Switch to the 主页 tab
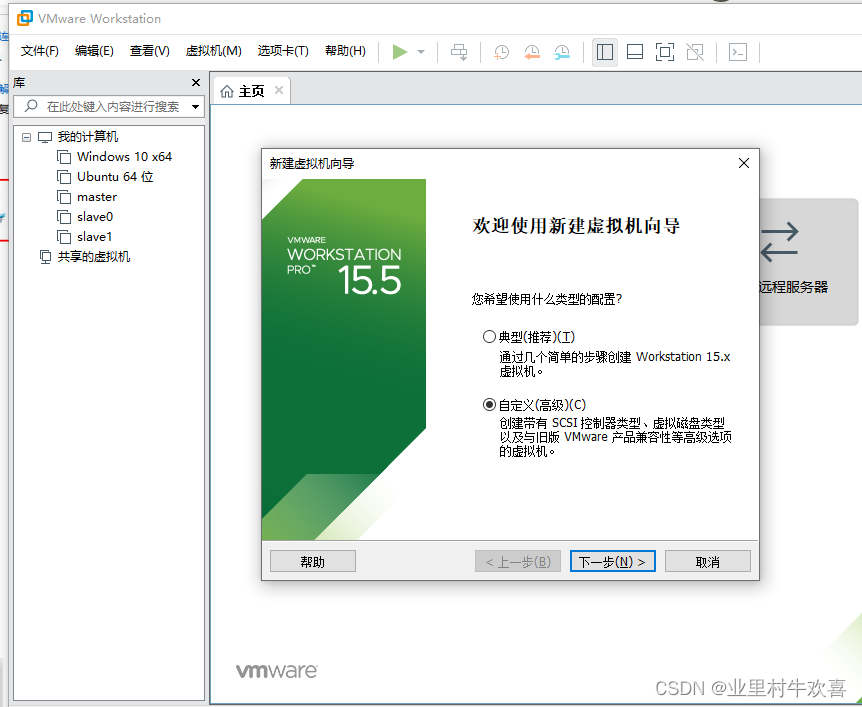 [x=252, y=91]
